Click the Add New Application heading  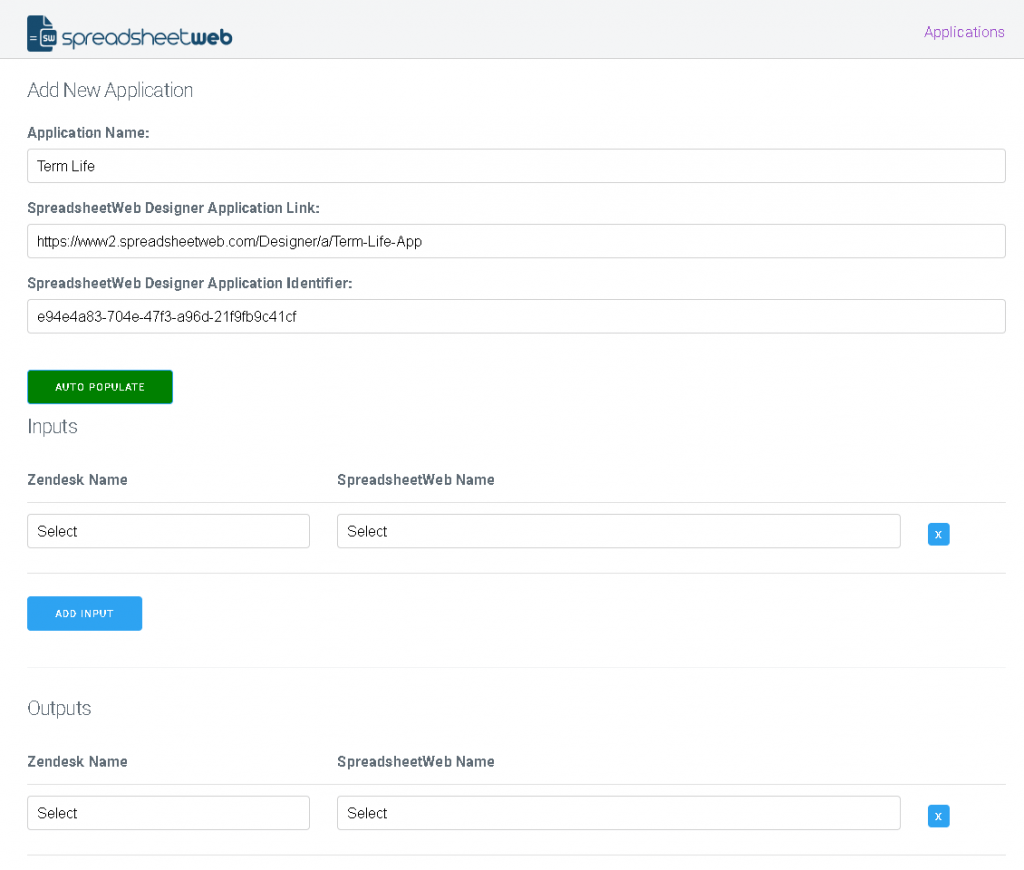pos(110,90)
